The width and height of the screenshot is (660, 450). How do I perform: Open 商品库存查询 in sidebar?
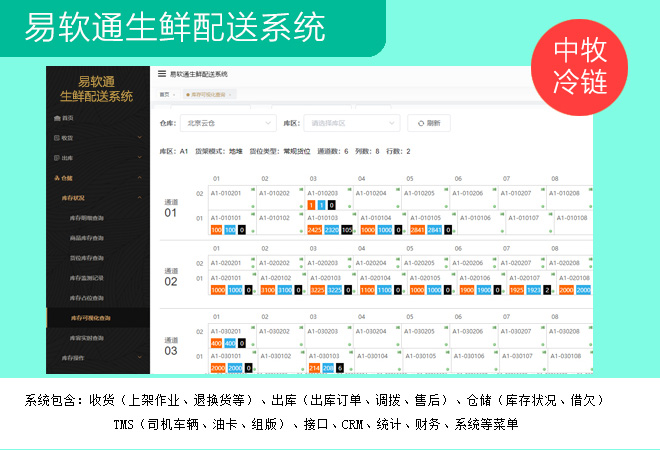pos(87,238)
